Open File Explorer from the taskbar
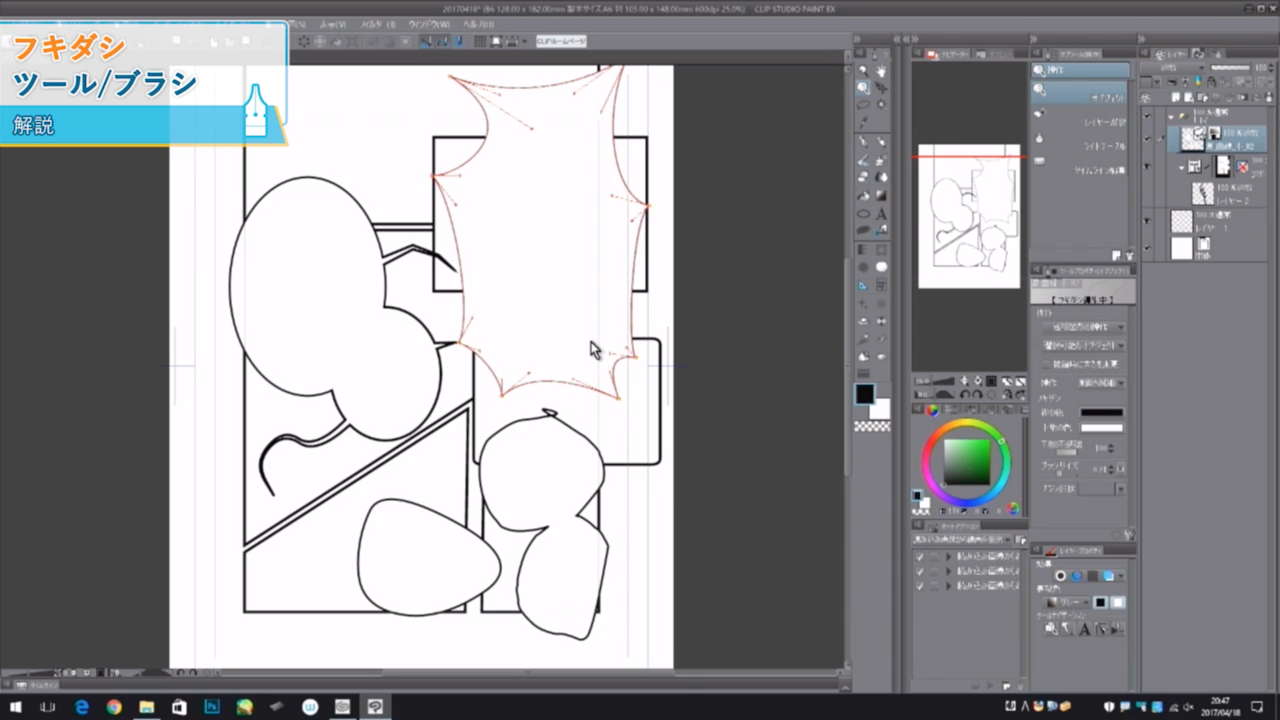The width and height of the screenshot is (1280, 720). click(147, 707)
